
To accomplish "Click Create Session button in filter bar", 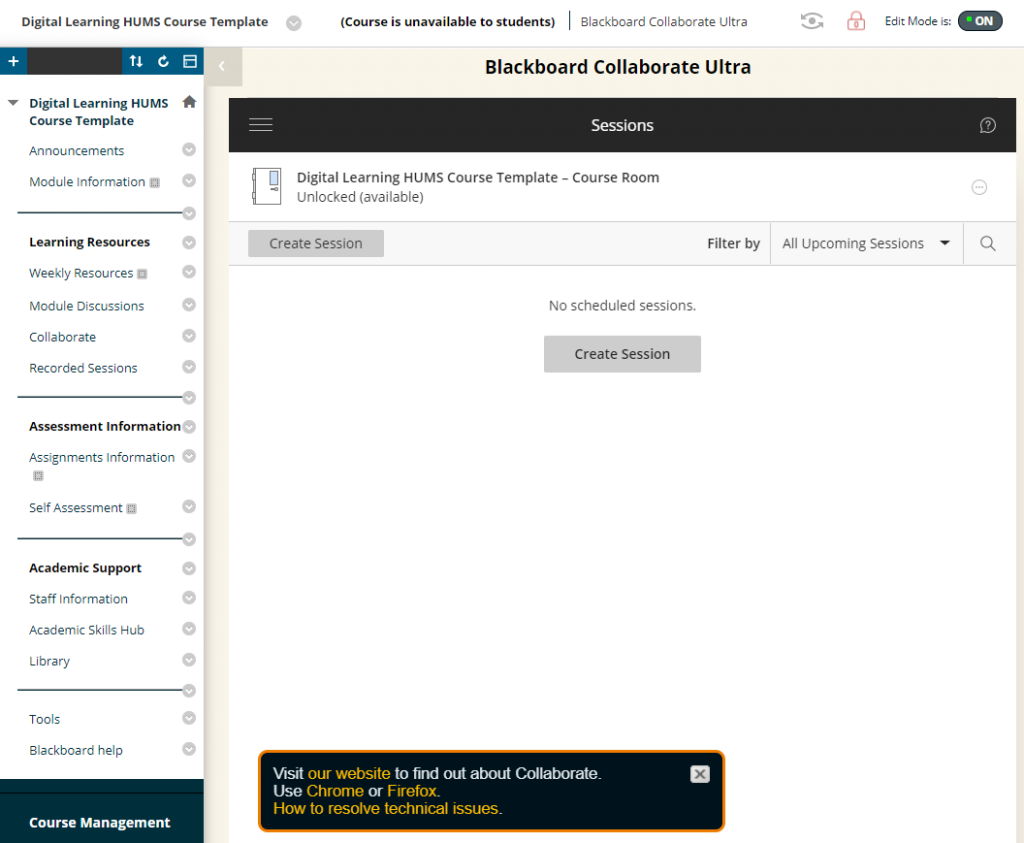I will pyautogui.click(x=316, y=244).
